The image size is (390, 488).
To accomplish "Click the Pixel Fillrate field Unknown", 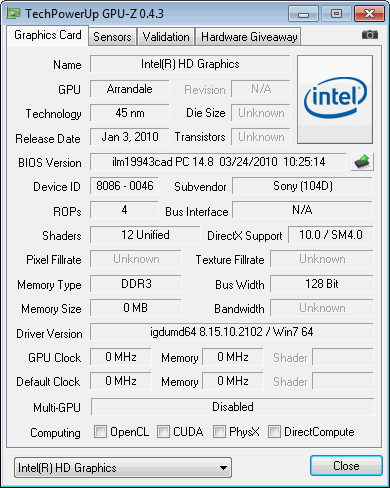I will 136,259.
